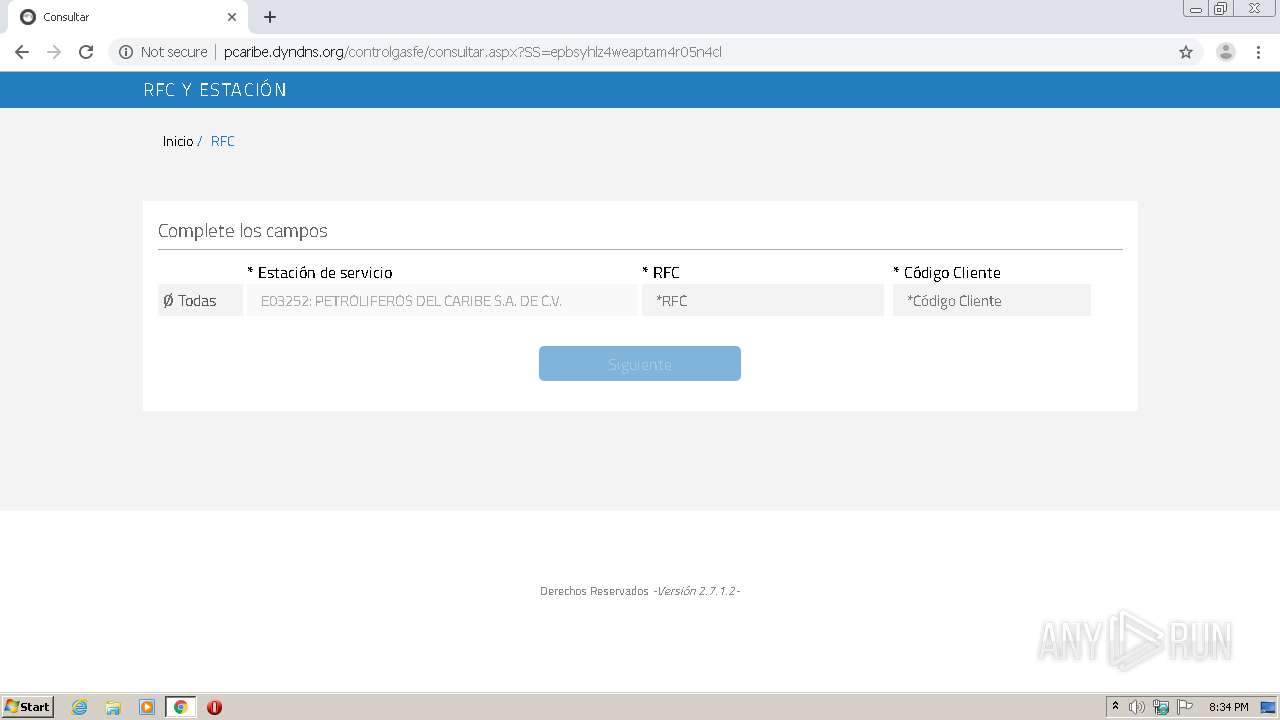Click the browser Back arrow
The width and height of the screenshot is (1280, 720).
tap(22, 52)
